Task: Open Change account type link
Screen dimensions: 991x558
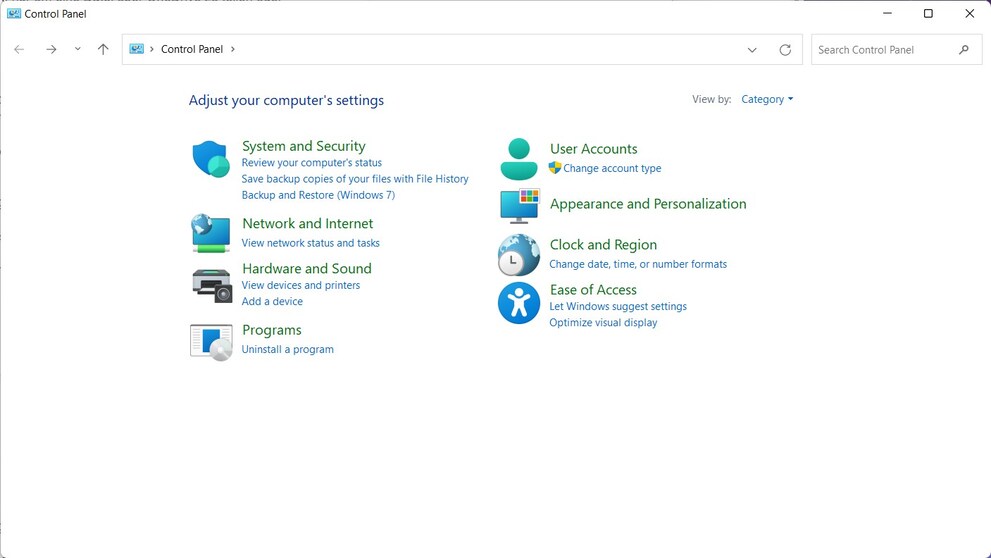Action: [x=612, y=168]
